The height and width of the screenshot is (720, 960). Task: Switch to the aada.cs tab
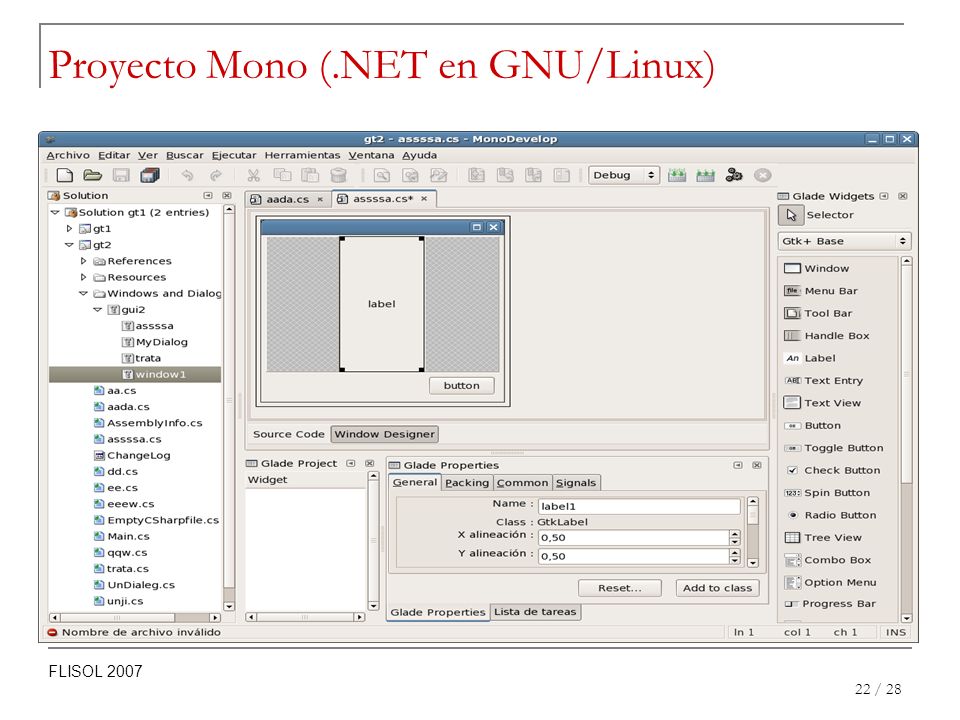287,200
